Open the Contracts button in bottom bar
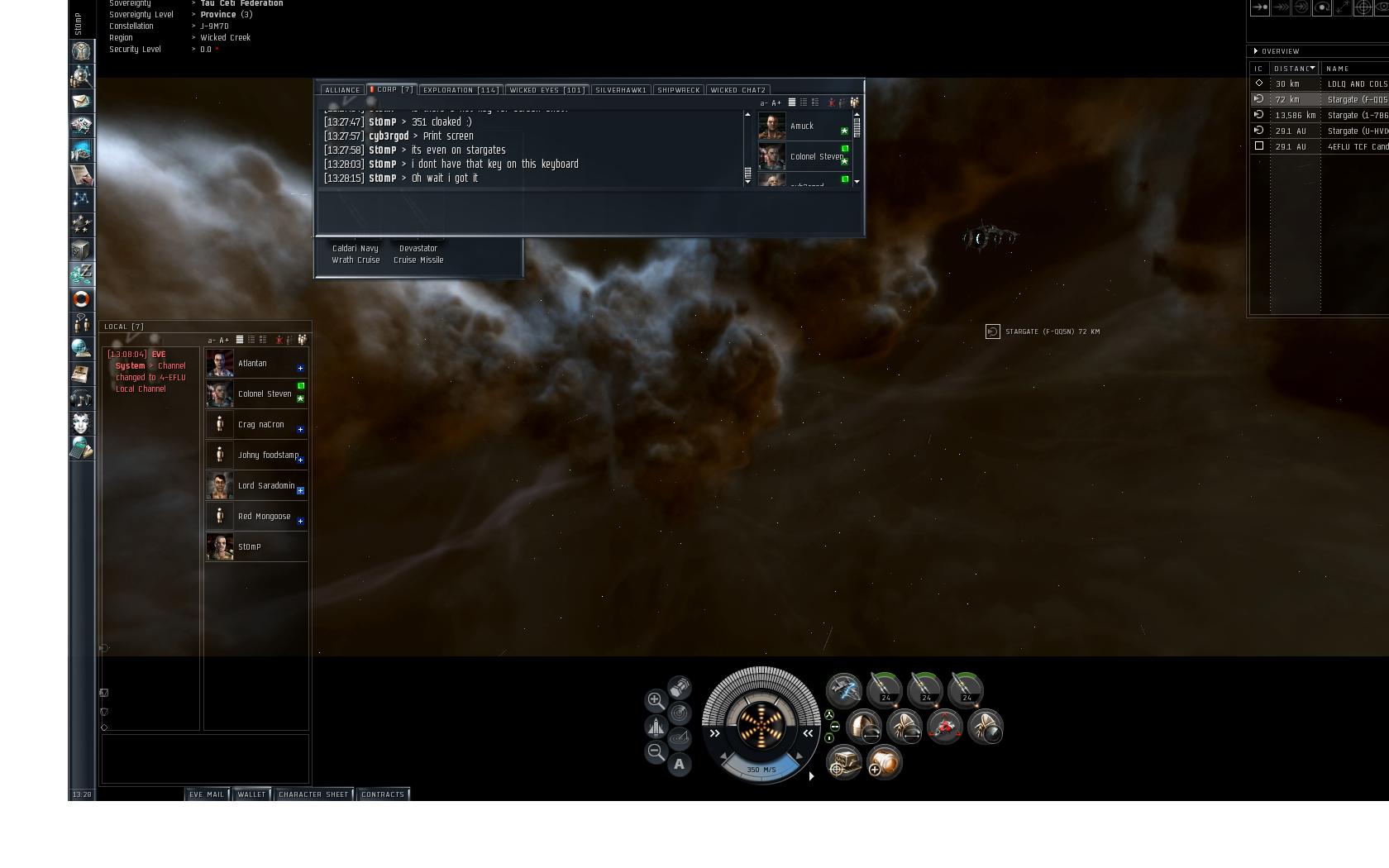 coord(384,794)
